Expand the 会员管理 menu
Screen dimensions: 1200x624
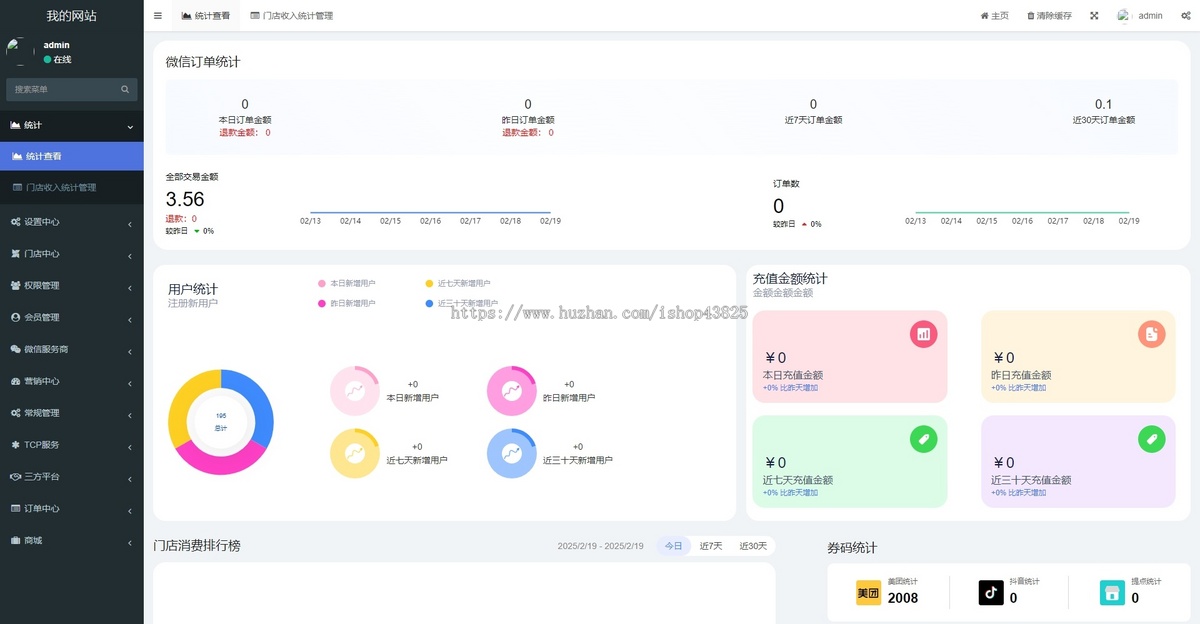[x=72, y=318]
